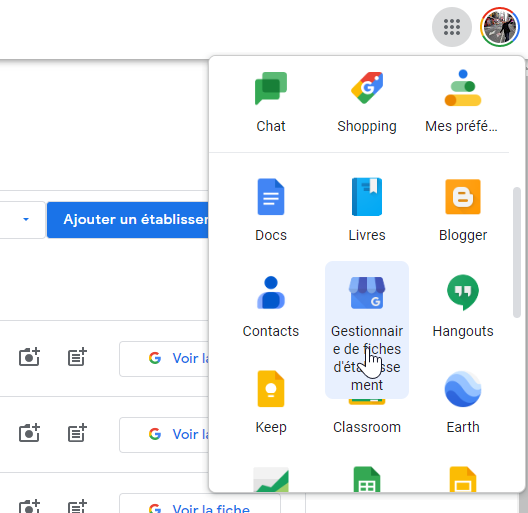Open Gestionnaire de fiches d'établissement app

pos(367,329)
